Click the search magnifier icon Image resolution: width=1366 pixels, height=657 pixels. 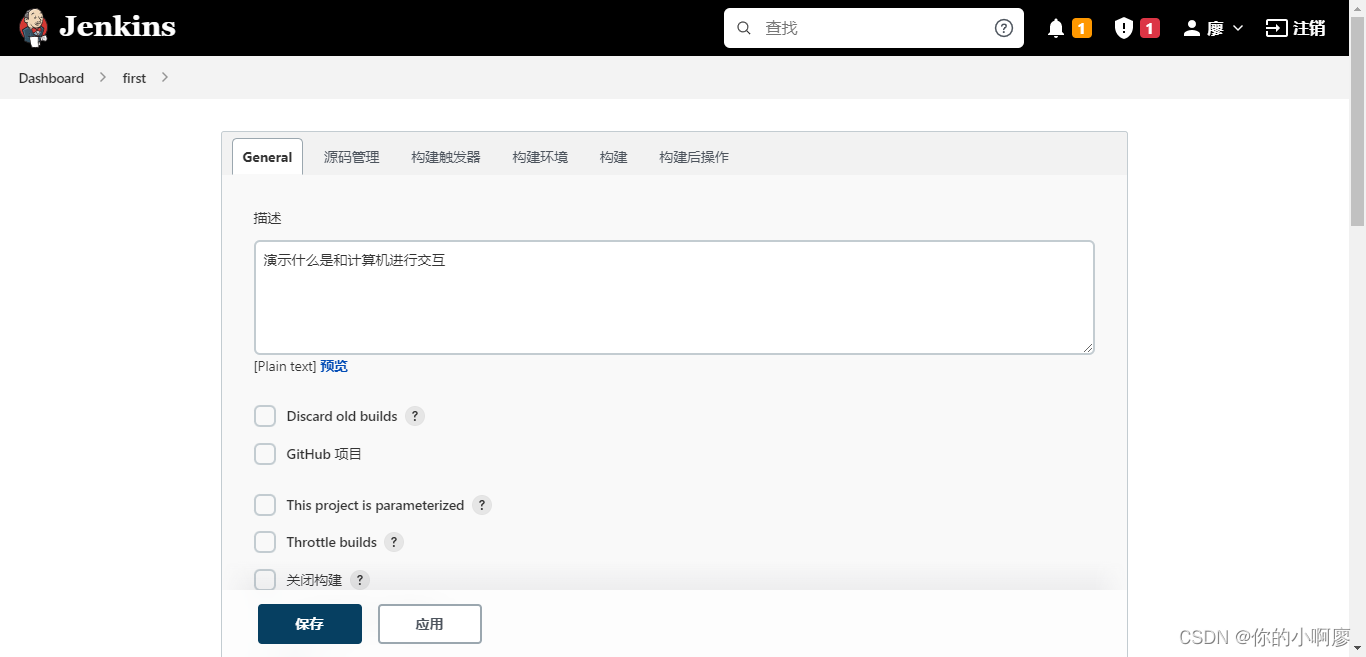tap(744, 28)
